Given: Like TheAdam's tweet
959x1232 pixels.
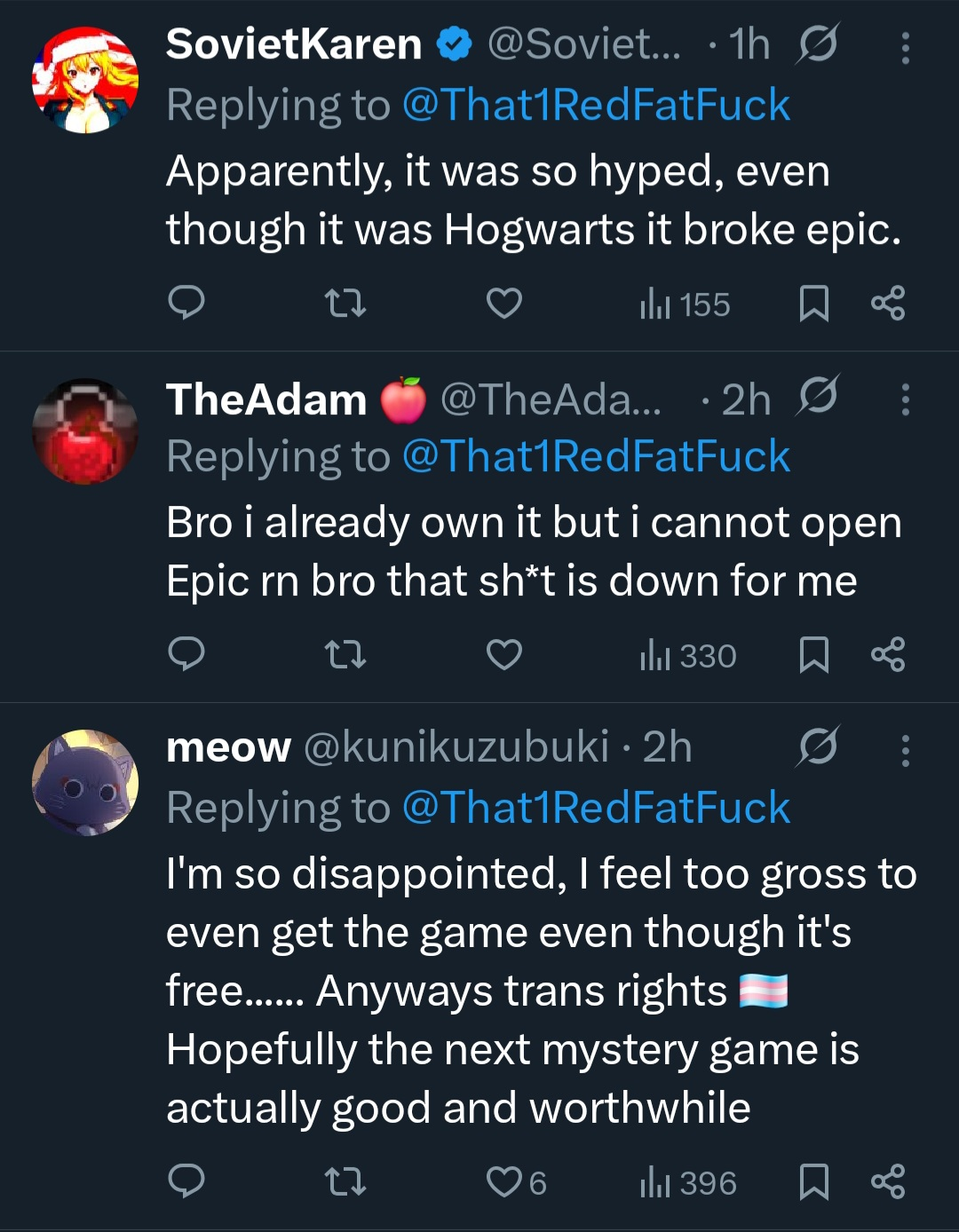Looking at the screenshot, I should coord(504,655).
